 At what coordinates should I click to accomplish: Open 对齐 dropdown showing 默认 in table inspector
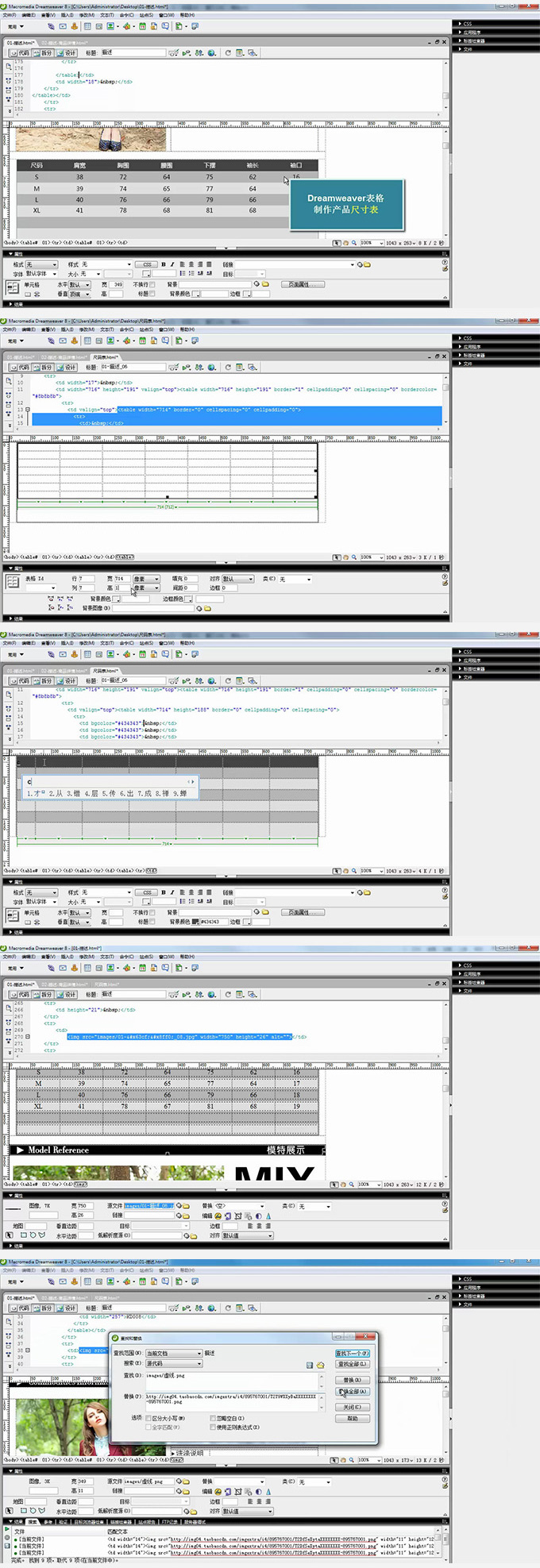click(238, 579)
